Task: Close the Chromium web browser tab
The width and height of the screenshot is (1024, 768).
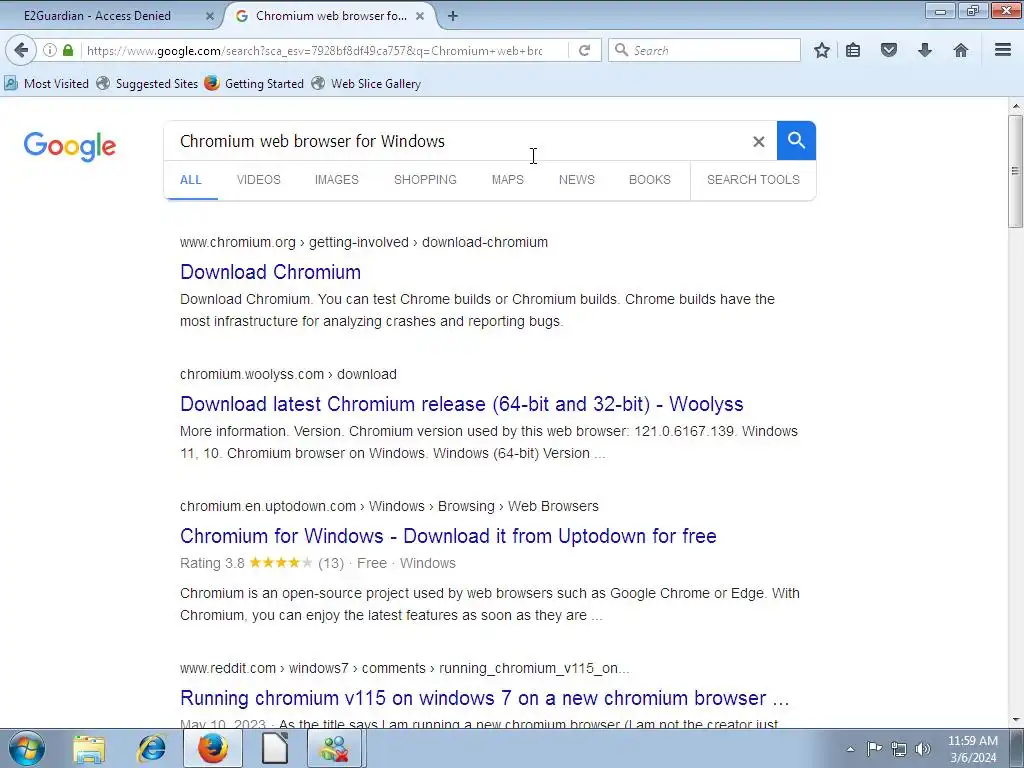Action: 421,16
